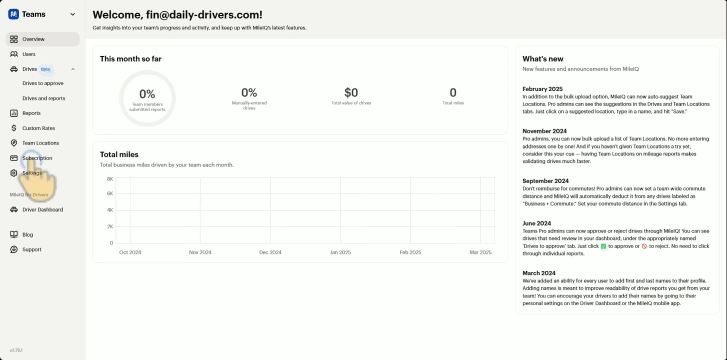Click the Support chat icon
The image size is (727, 360).
[x=14, y=250]
